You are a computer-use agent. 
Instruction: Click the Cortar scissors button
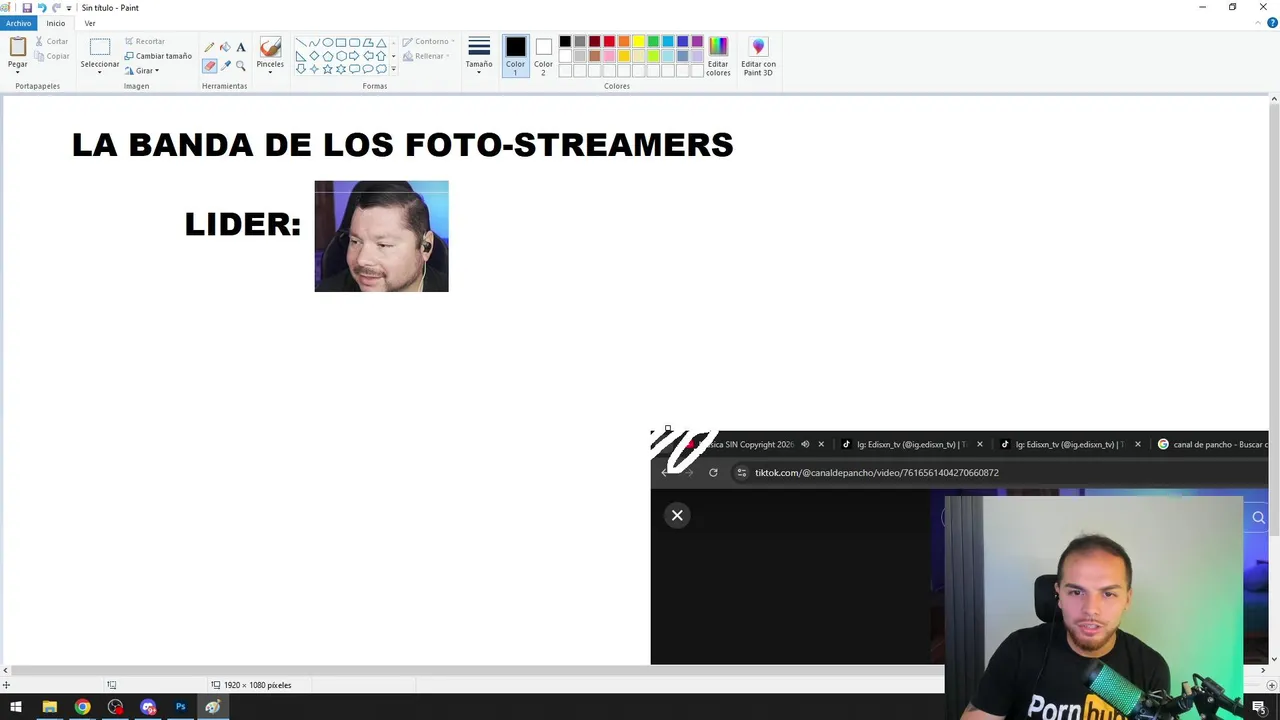coord(52,41)
